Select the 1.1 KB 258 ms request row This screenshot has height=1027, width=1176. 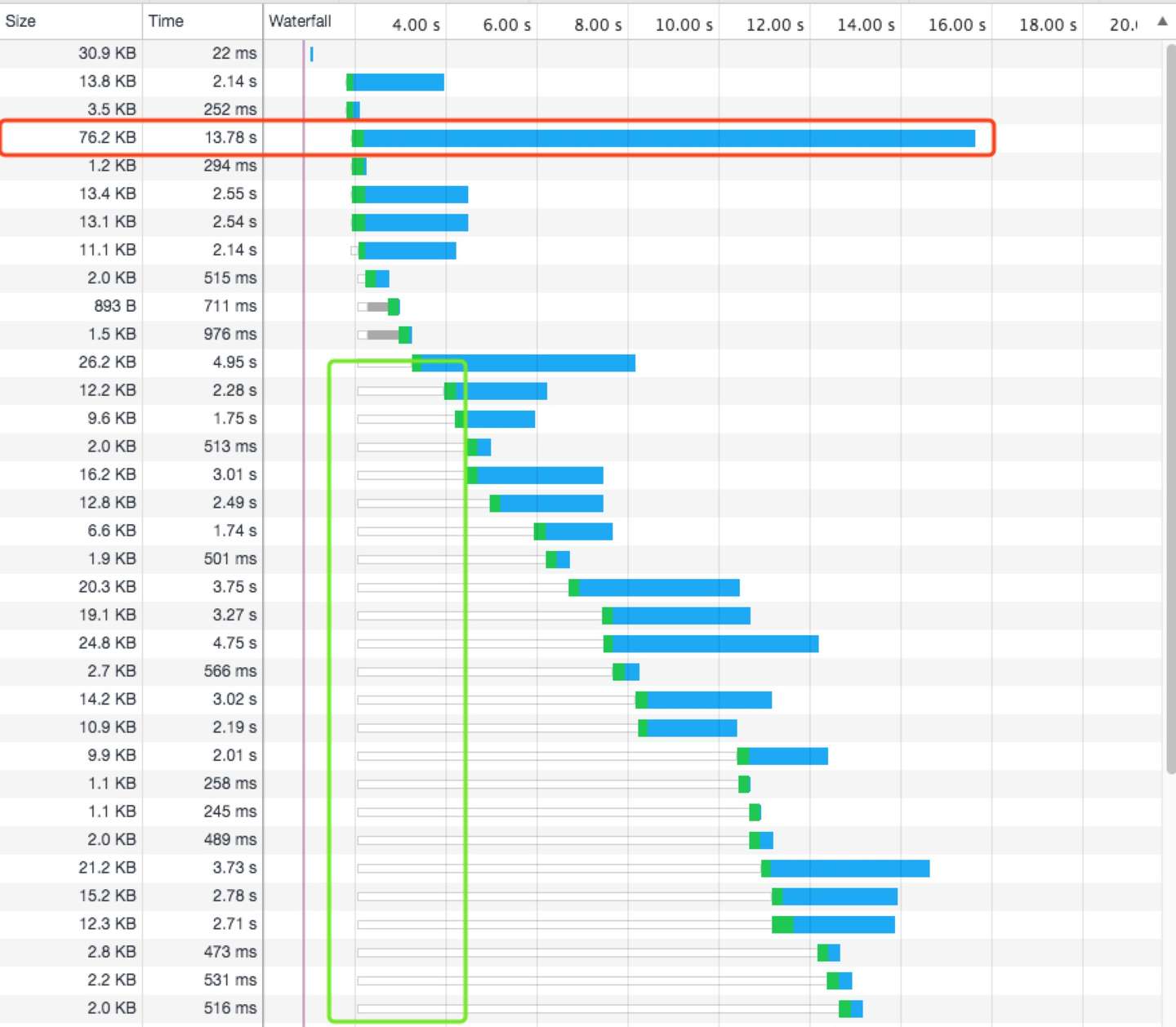[581, 785]
